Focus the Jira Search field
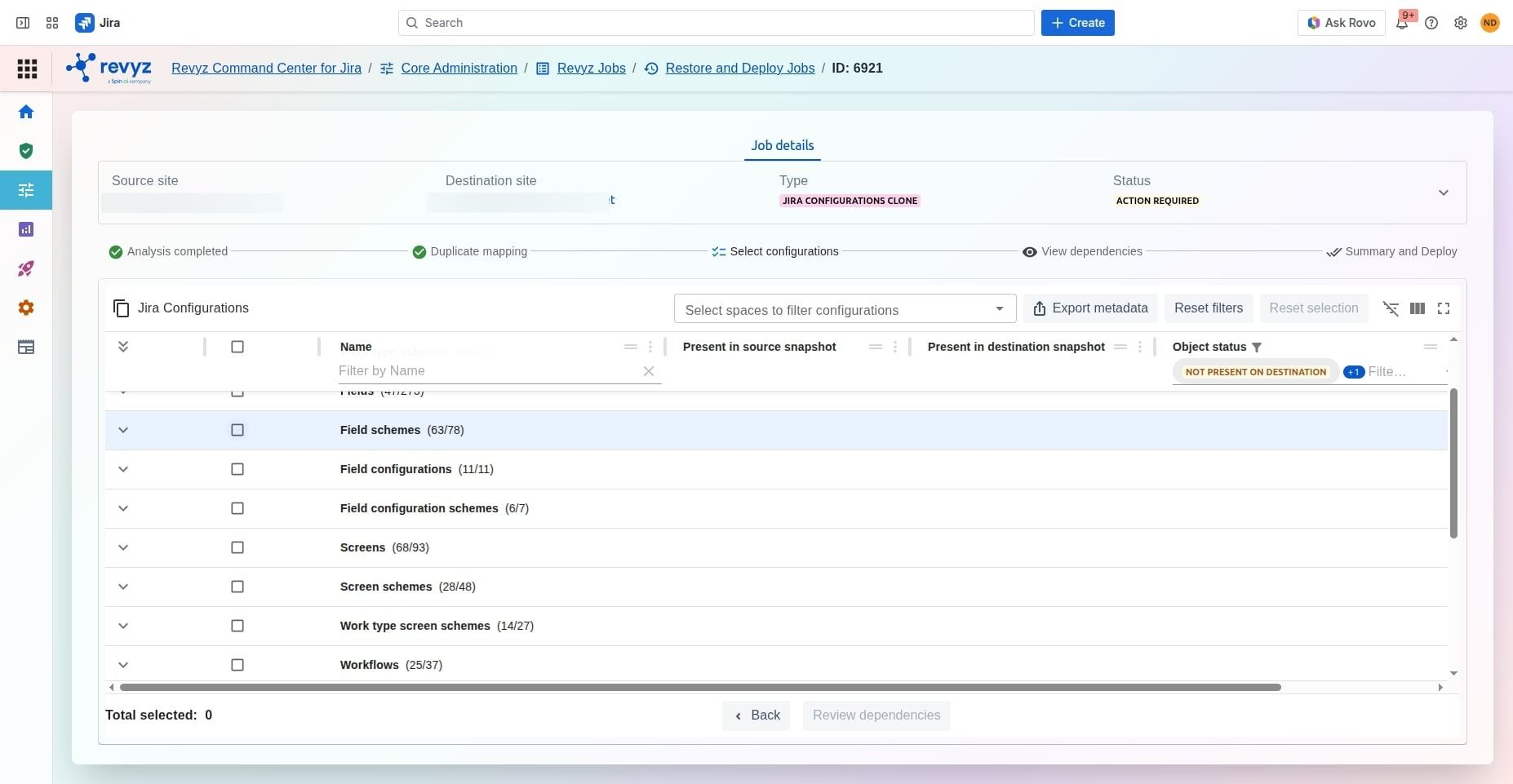The width and height of the screenshot is (1513, 784). [717, 23]
